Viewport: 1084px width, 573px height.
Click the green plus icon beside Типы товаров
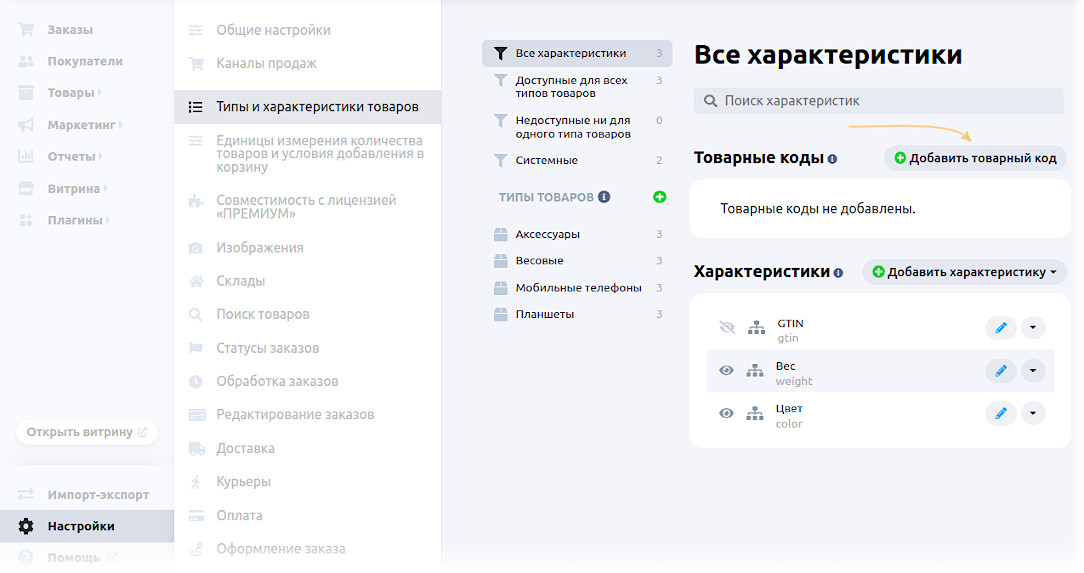pyautogui.click(x=659, y=197)
